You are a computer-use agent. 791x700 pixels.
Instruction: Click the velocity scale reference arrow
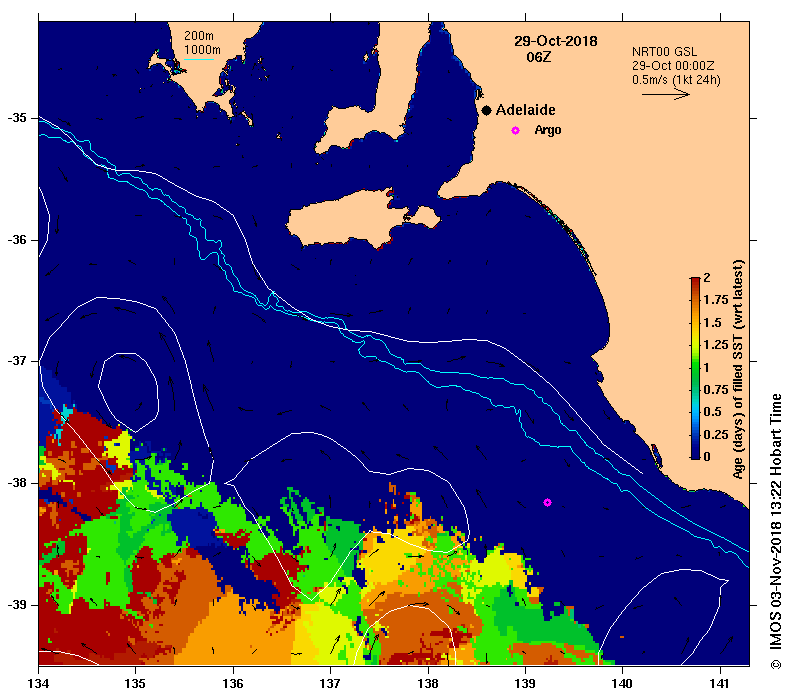point(665,94)
